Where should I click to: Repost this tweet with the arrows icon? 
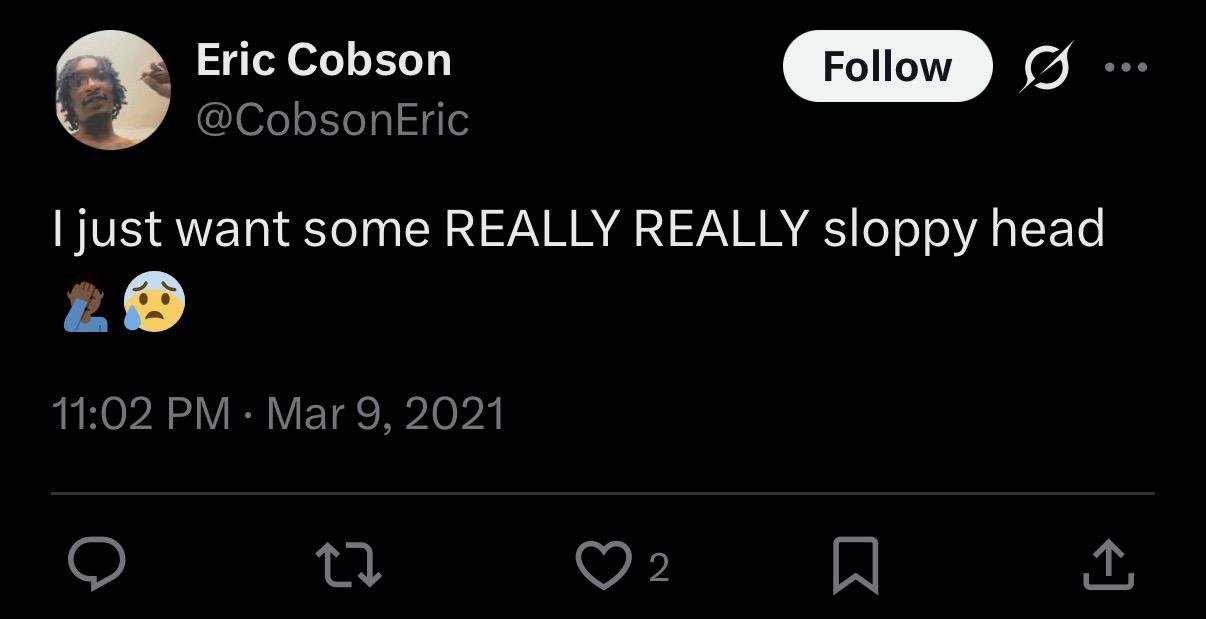350,566
